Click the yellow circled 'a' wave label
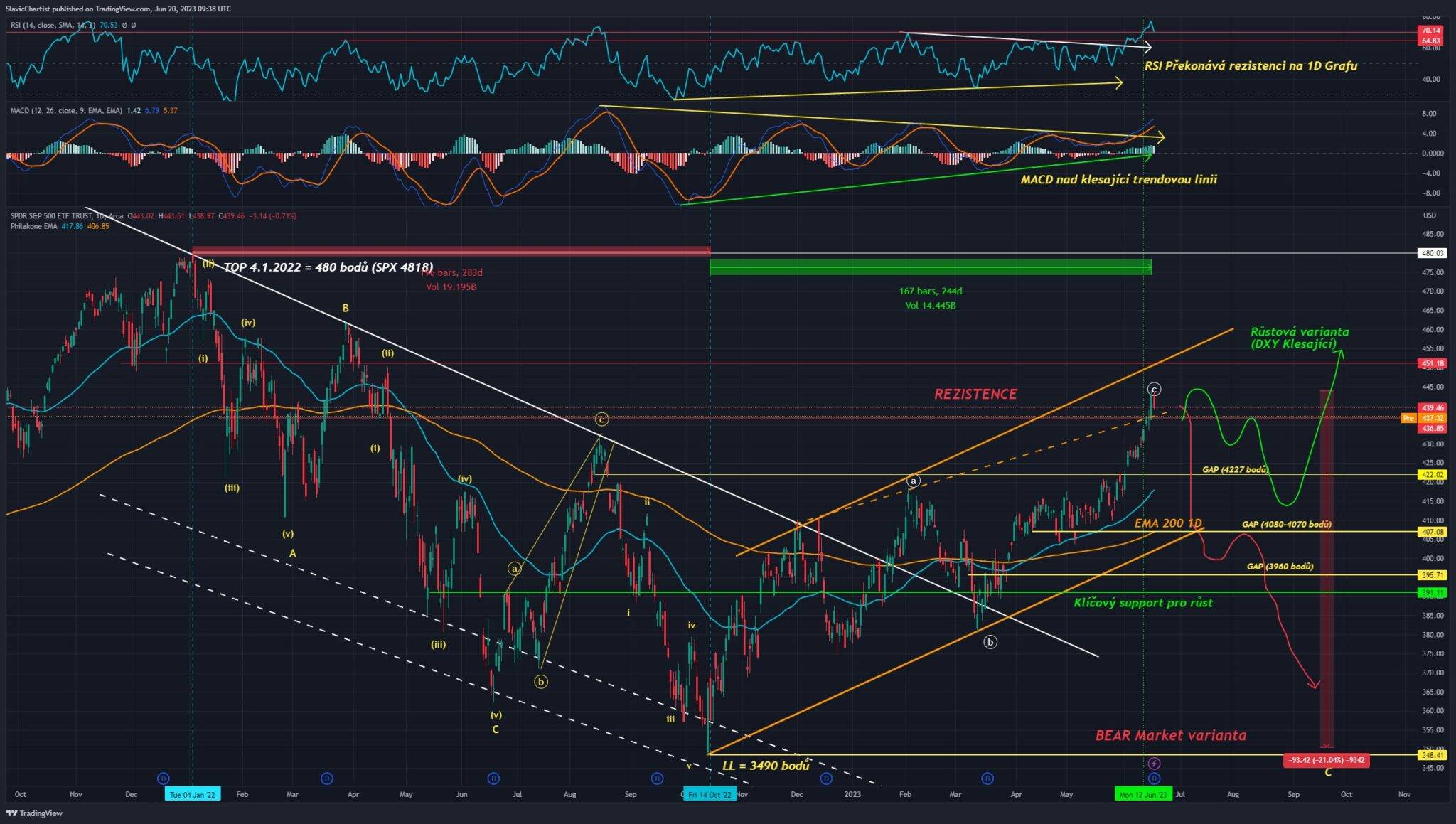This screenshot has width=1456, height=824. [514, 569]
